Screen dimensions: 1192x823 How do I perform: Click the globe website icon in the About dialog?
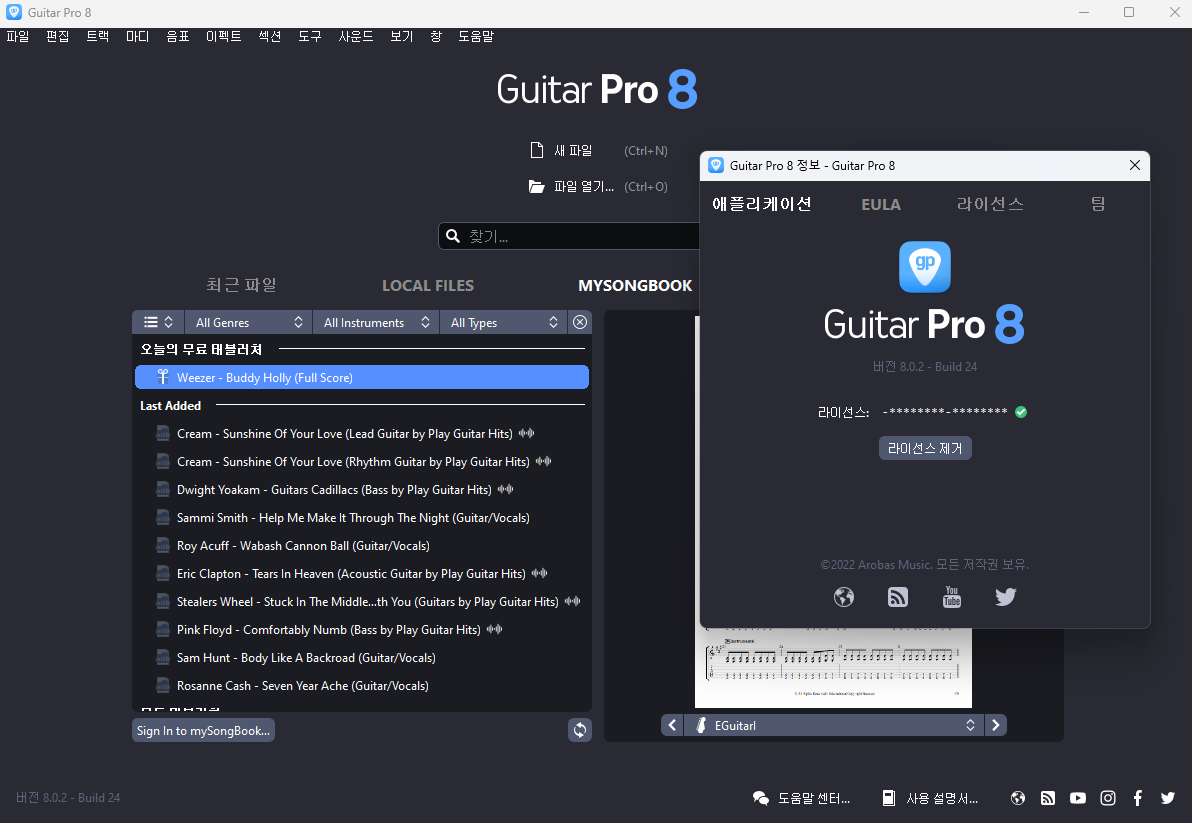[x=844, y=597]
